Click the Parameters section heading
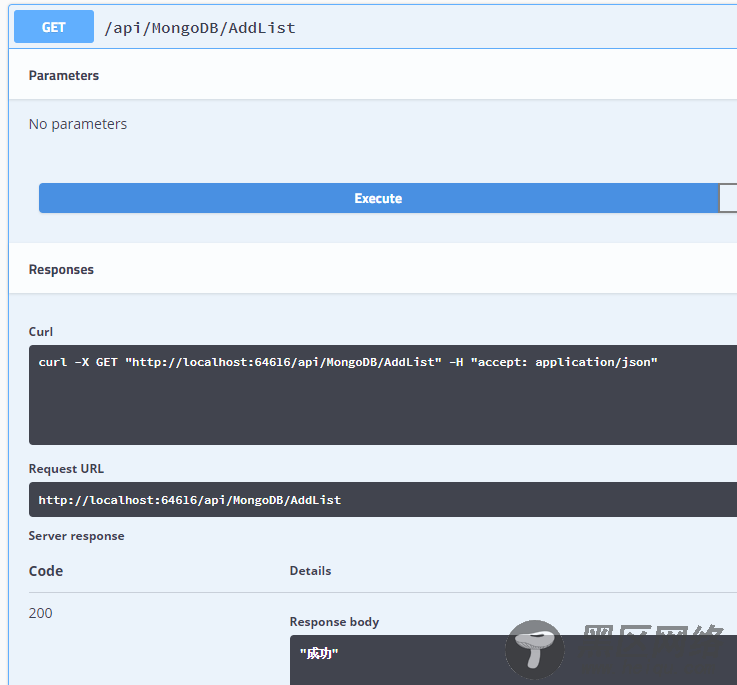This screenshot has width=737, height=685. coord(64,76)
